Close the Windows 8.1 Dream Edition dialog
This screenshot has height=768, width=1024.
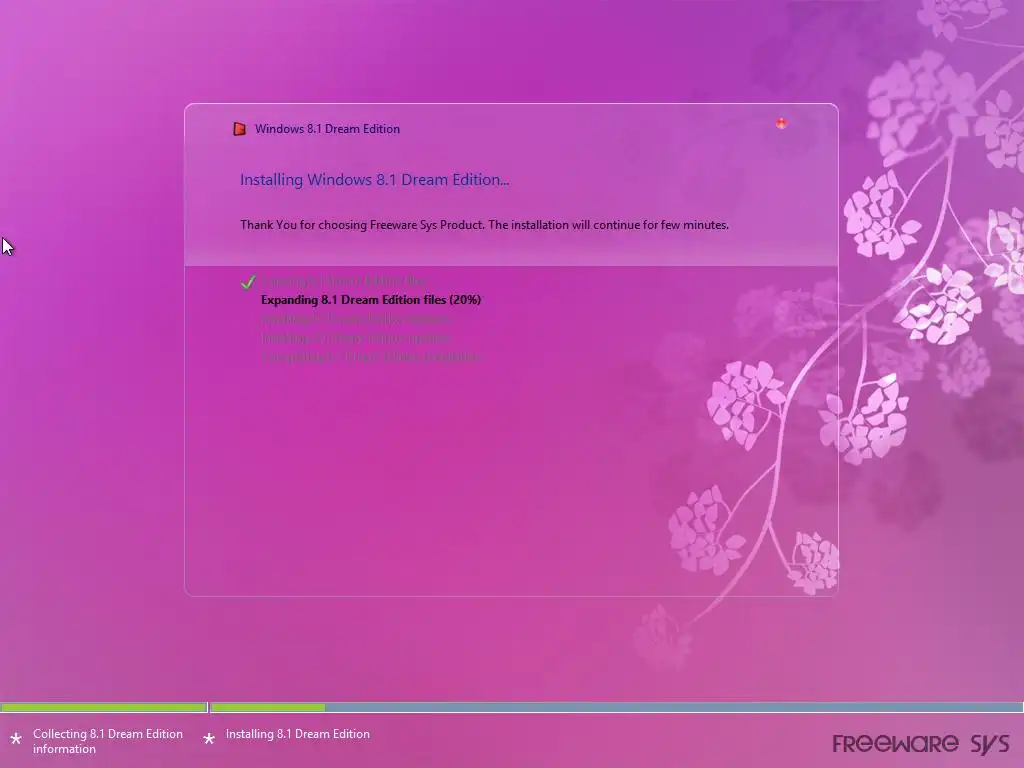(781, 123)
